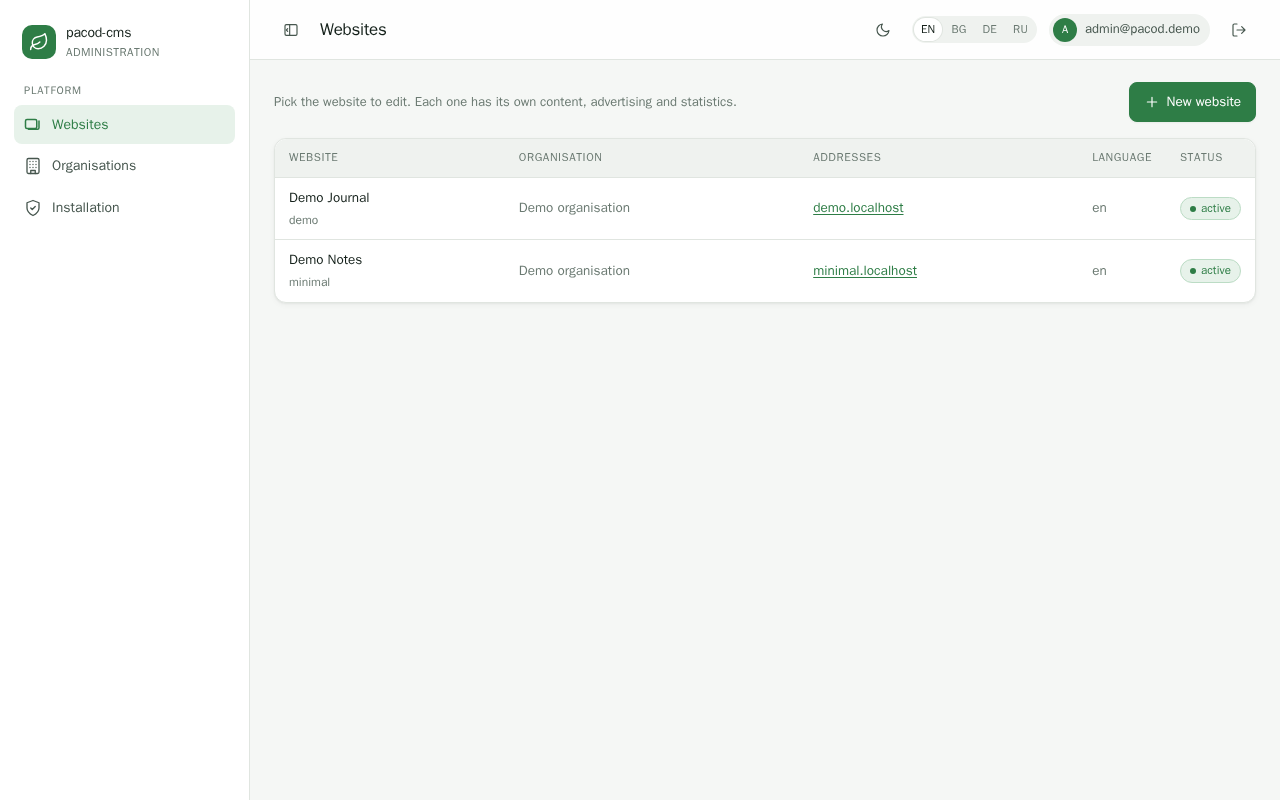Viewport: 1280px width, 800px height.
Task: Click the 'en' language in Demo Journal row
Action: coord(1099,208)
